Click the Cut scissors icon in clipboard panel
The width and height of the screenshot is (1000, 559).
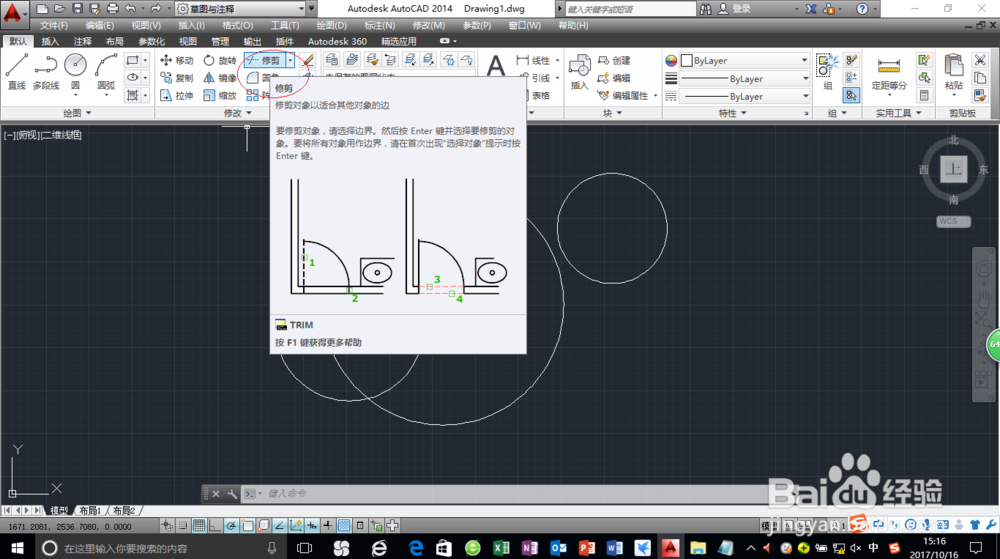[980, 60]
